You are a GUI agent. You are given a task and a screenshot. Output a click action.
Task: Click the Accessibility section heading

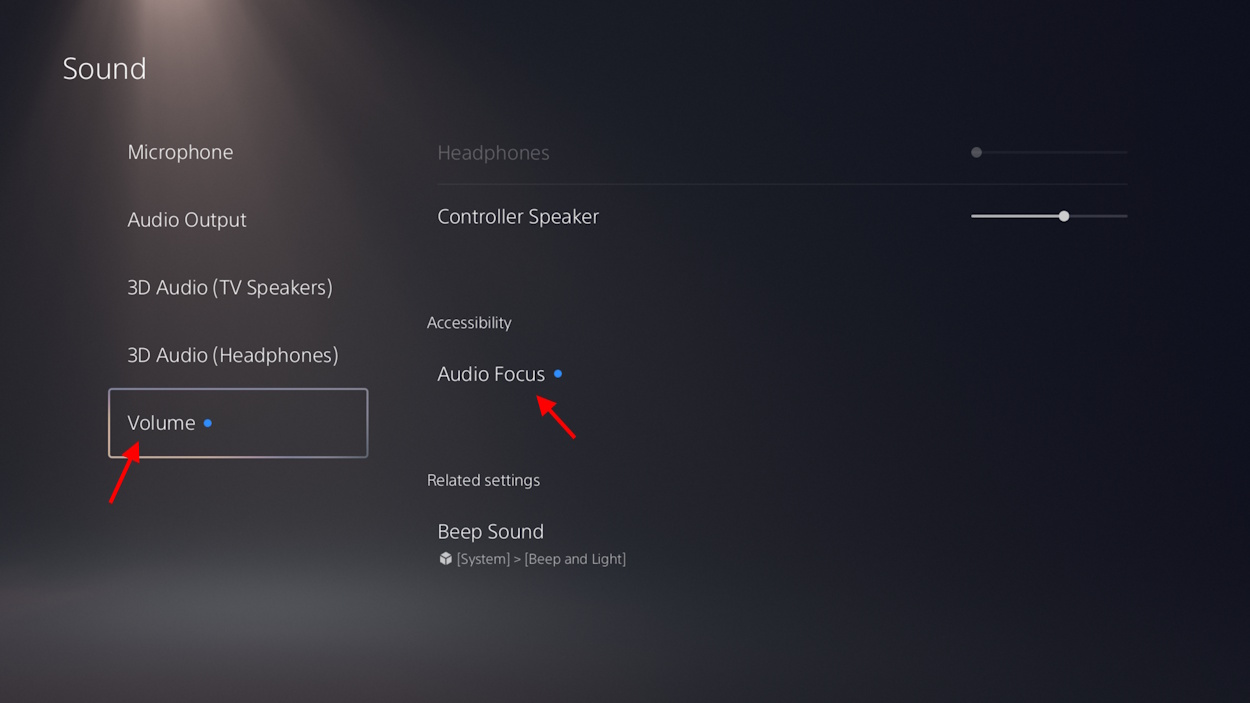469,322
